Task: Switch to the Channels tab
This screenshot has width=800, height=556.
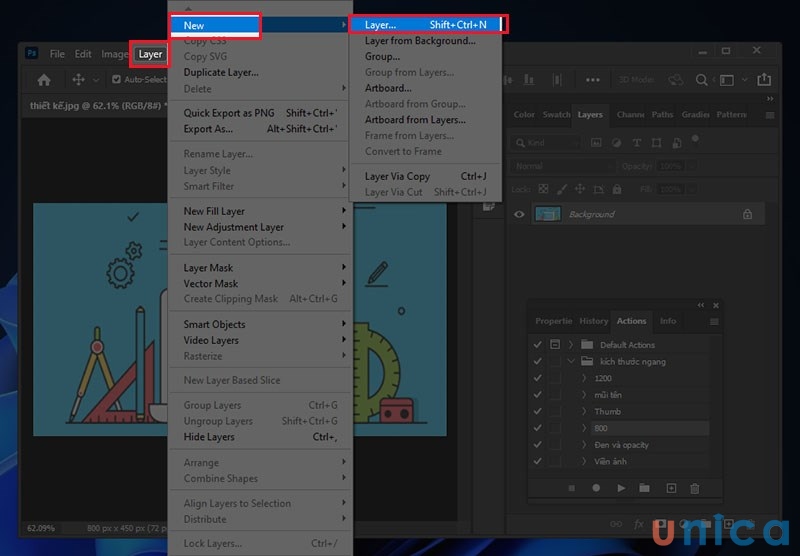Action: point(630,115)
